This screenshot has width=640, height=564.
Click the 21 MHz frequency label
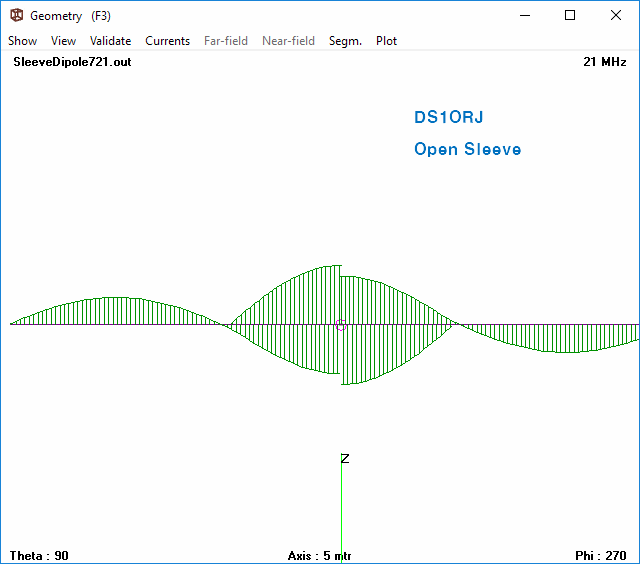604,62
